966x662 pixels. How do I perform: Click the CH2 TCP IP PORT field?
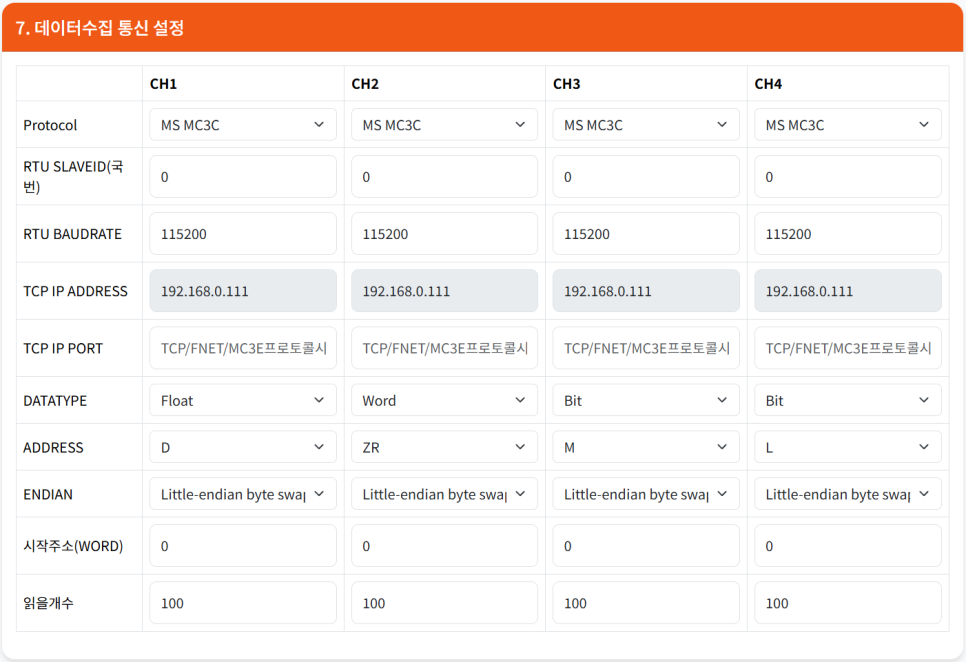pos(444,348)
